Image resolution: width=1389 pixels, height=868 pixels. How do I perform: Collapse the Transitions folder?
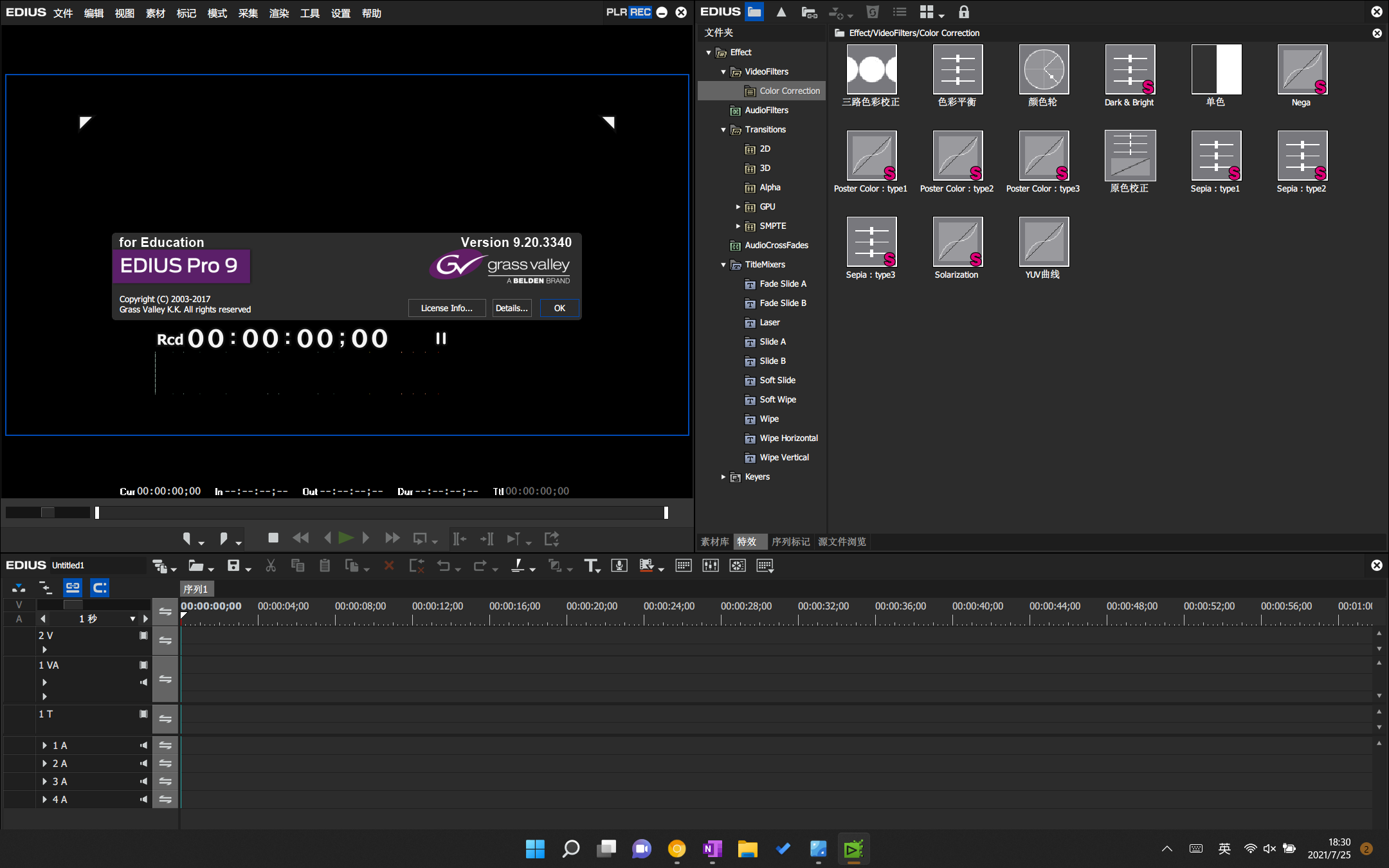pos(723,130)
